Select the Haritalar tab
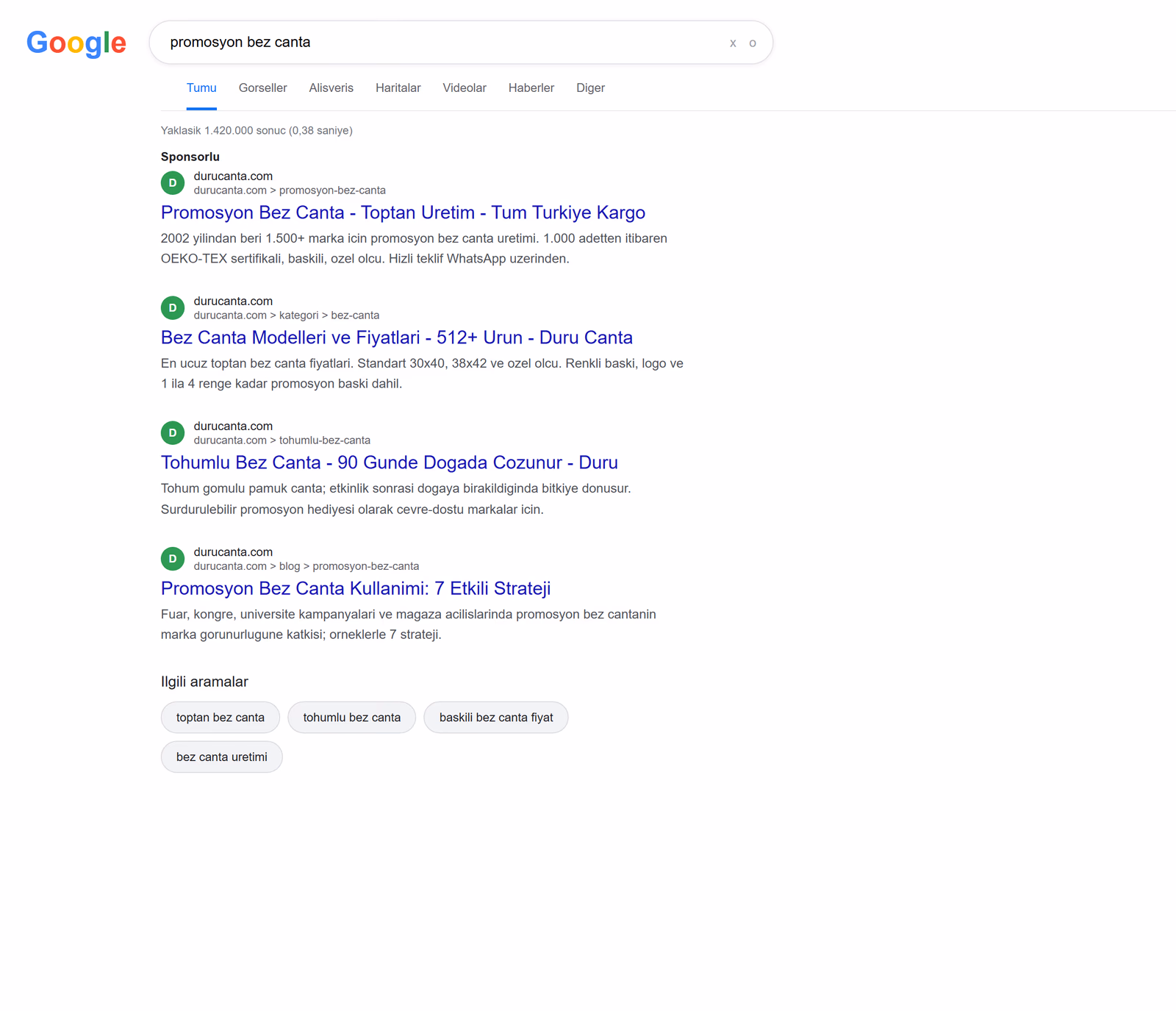The width and height of the screenshot is (1176, 1011). click(398, 88)
